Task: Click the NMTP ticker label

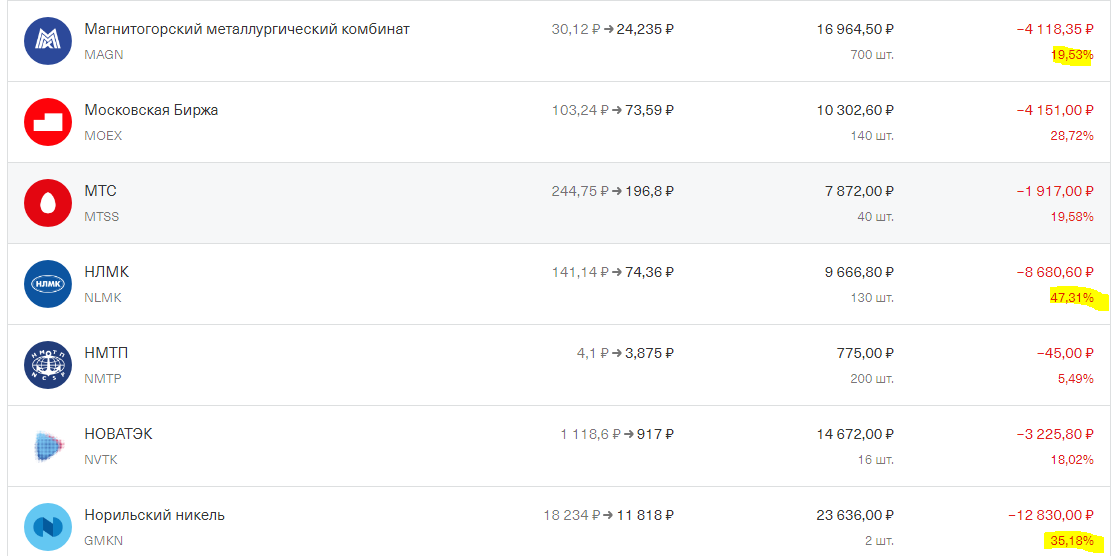Action: 103,378
